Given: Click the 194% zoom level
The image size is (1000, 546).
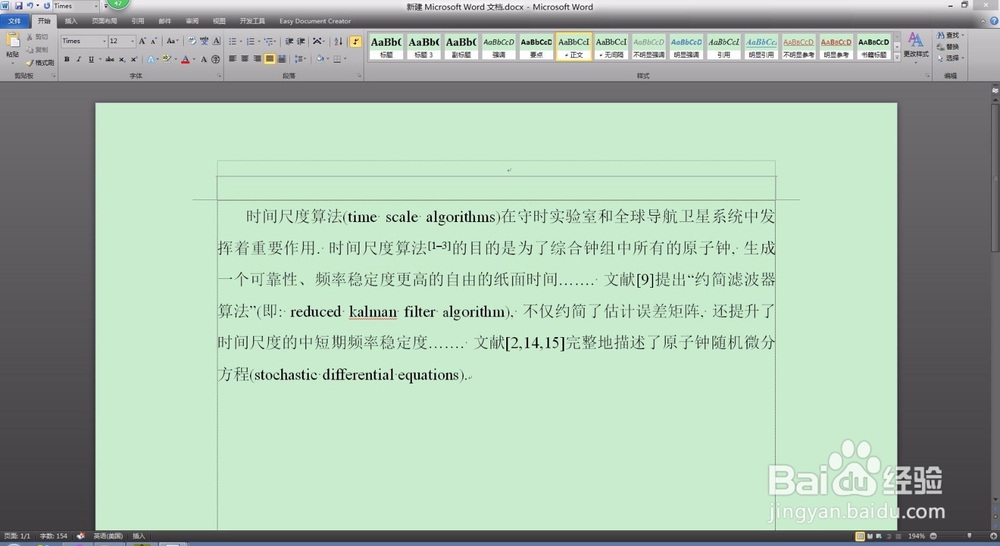Looking at the screenshot, I should click(x=916, y=536).
